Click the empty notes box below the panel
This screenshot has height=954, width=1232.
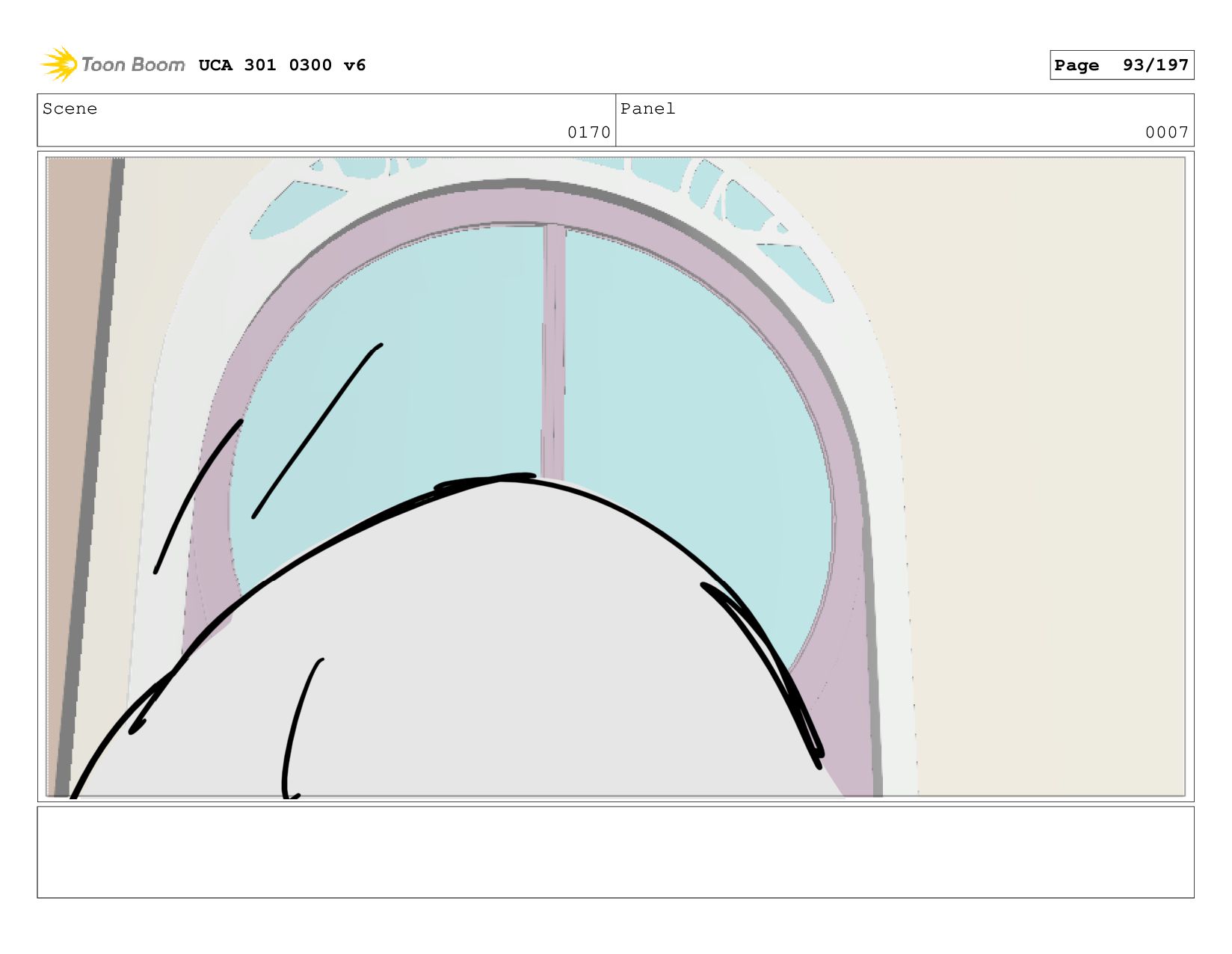click(615, 852)
